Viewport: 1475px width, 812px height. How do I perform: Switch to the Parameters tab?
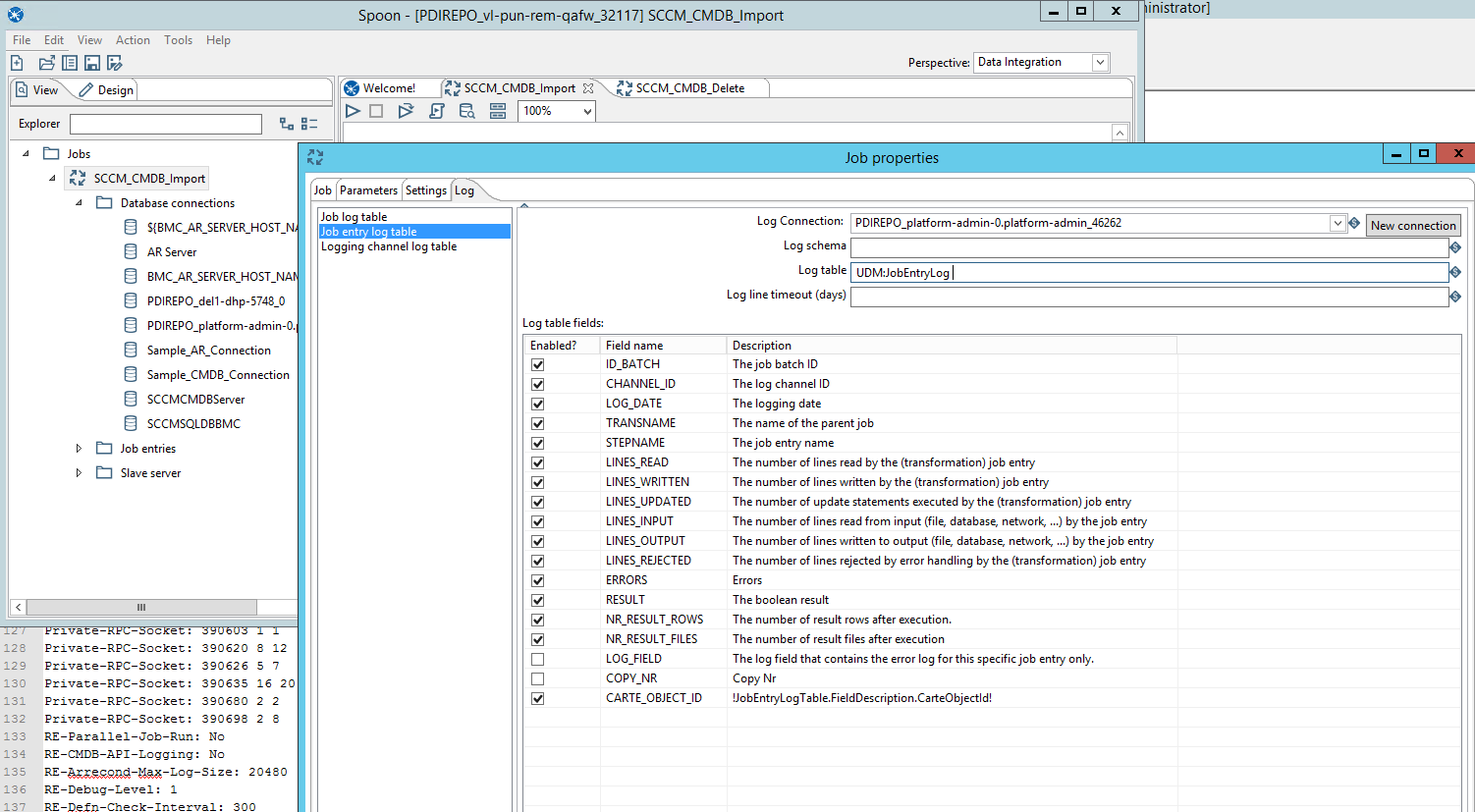368,190
